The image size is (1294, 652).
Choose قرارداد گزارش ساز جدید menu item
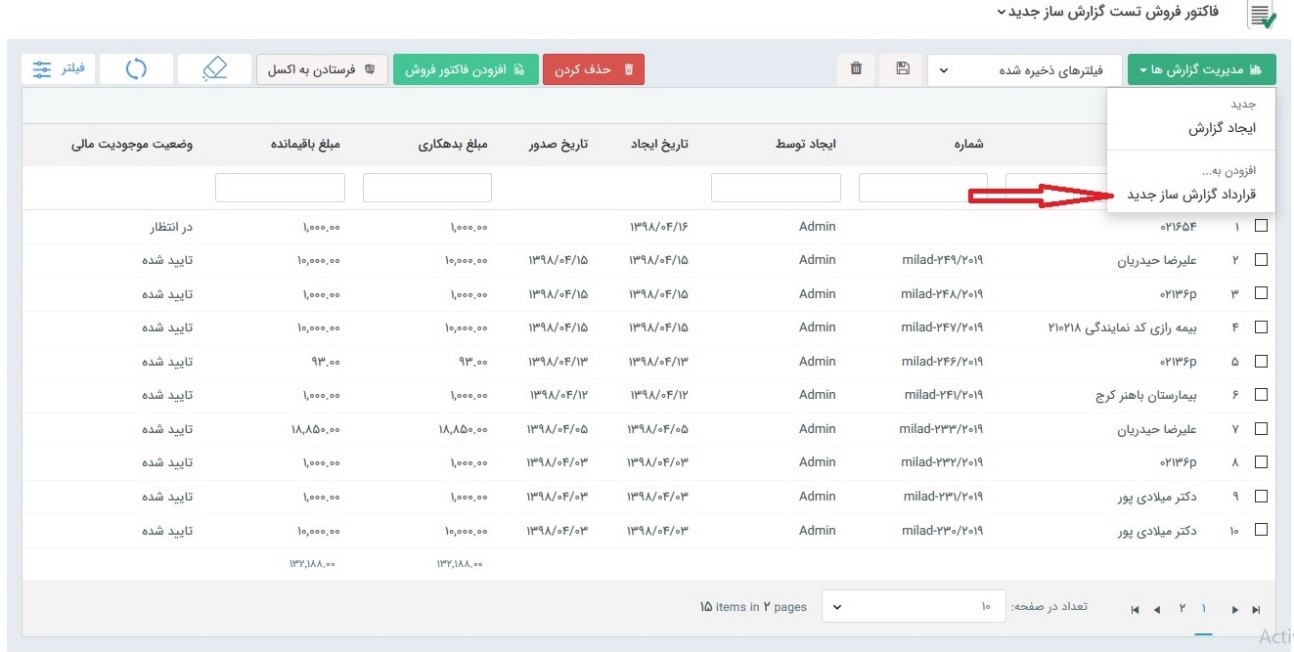point(1190,194)
